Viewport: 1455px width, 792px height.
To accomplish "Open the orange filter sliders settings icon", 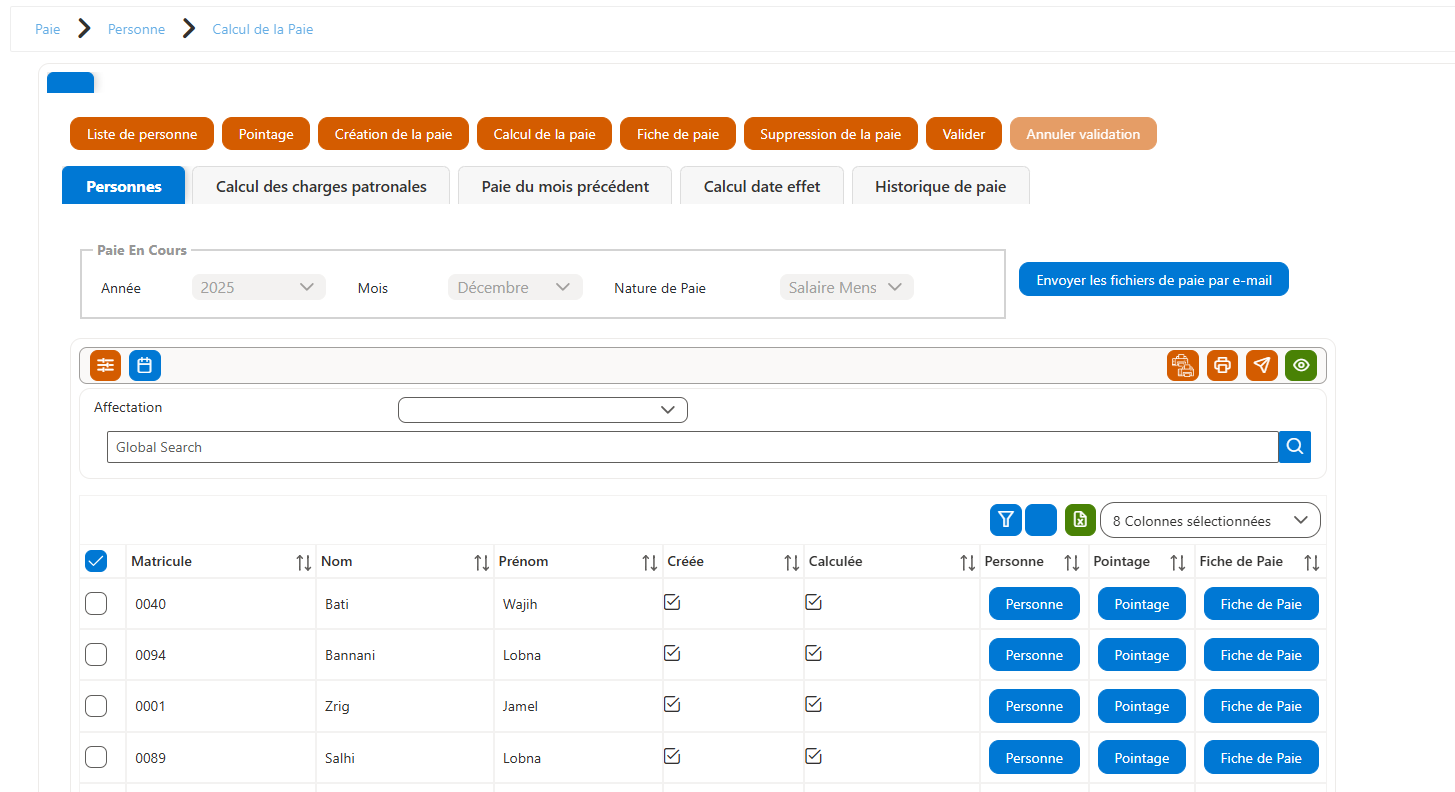I will 105,365.
